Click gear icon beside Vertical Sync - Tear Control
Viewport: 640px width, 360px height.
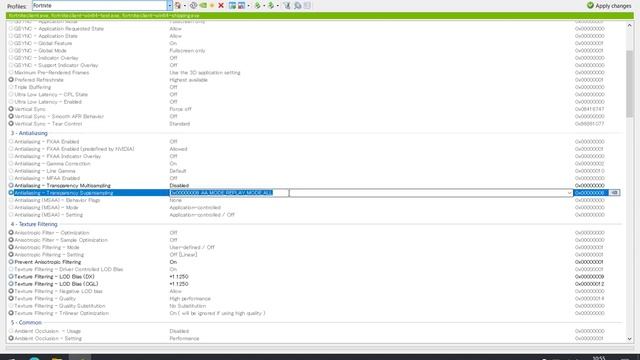[x=11, y=124]
